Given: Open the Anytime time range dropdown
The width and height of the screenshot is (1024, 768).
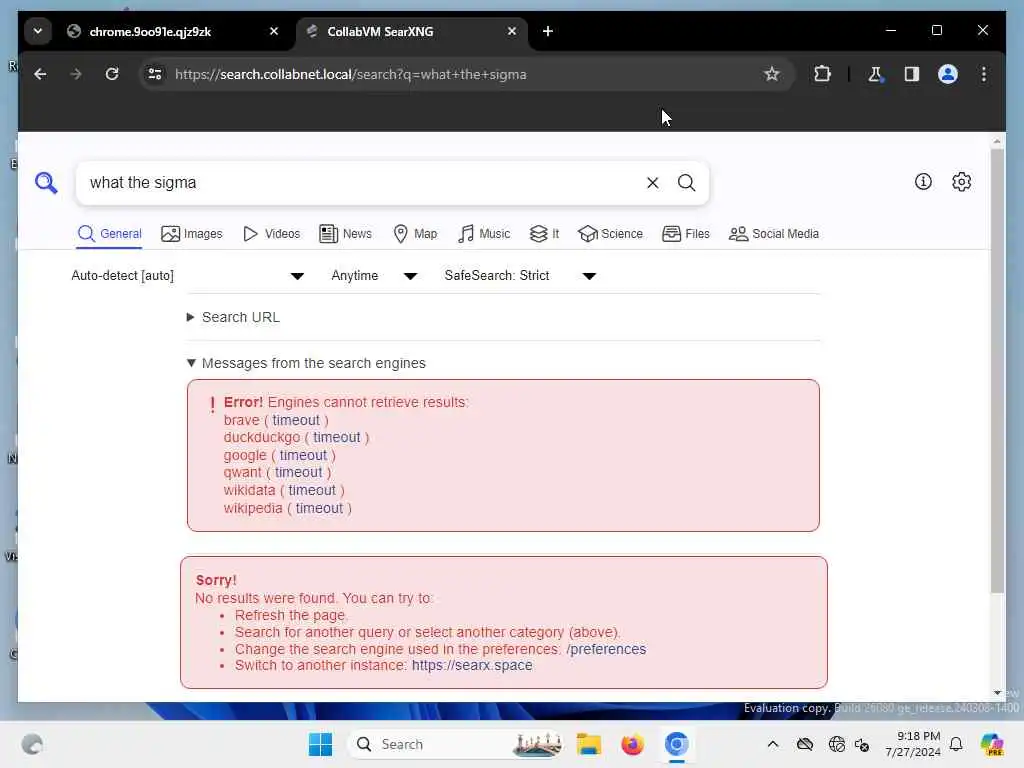Looking at the screenshot, I should tap(374, 276).
